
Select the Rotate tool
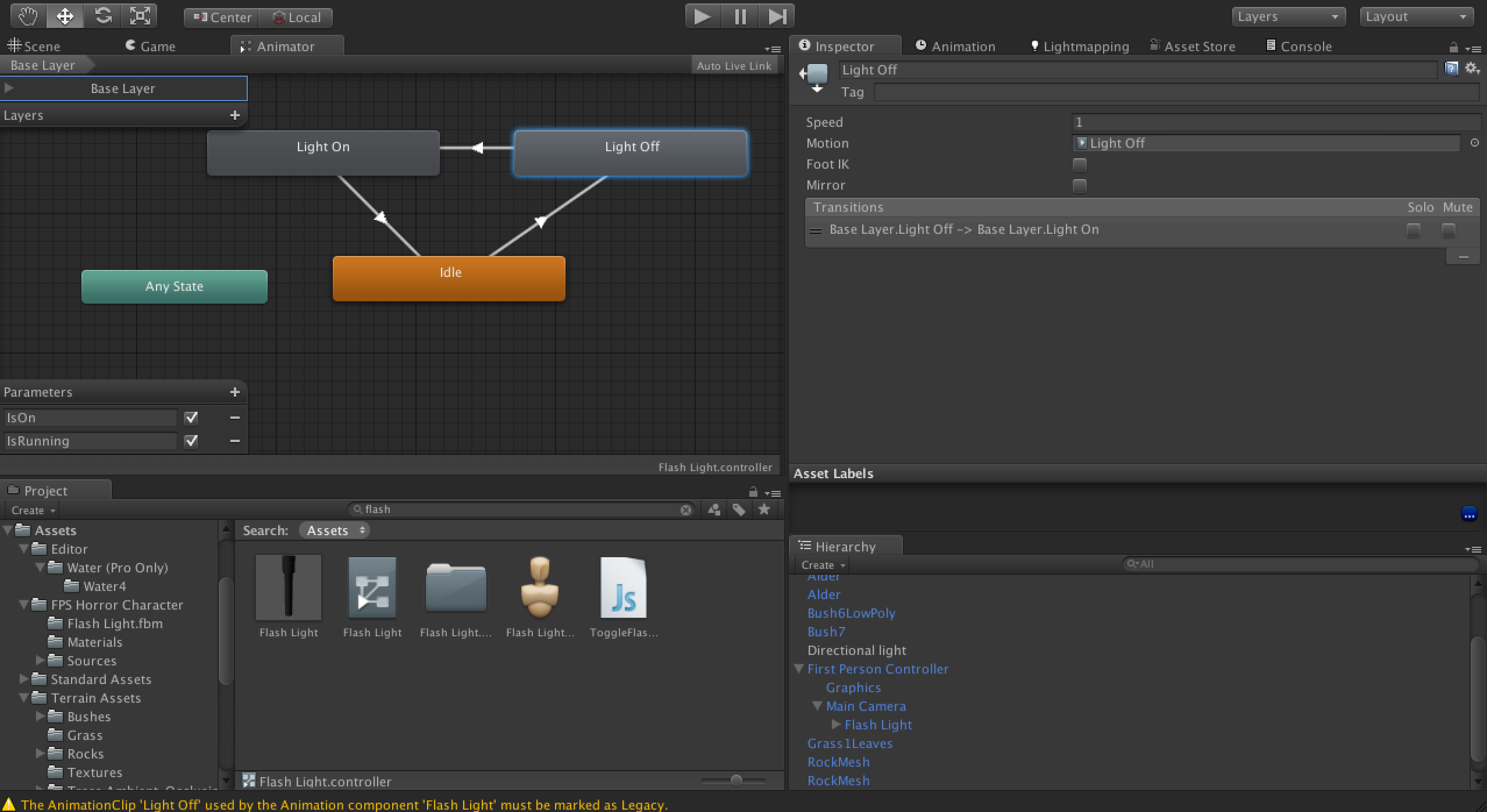(102, 16)
